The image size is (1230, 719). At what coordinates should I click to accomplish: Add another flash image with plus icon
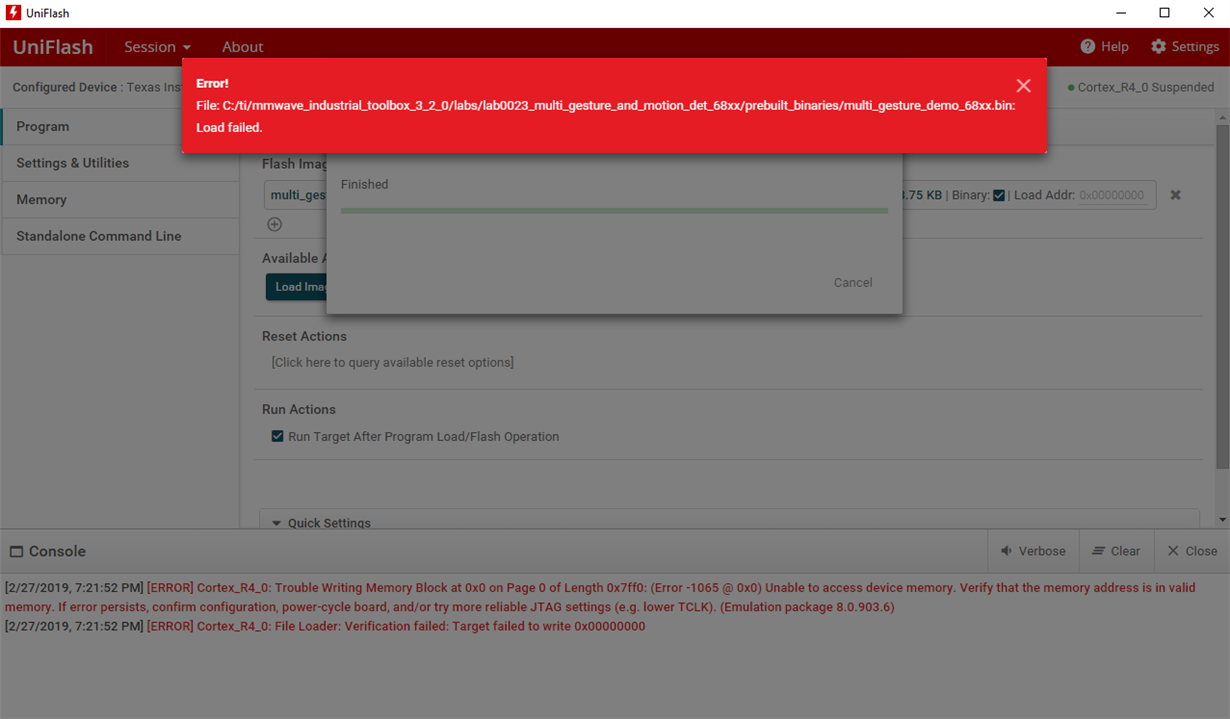[274, 224]
